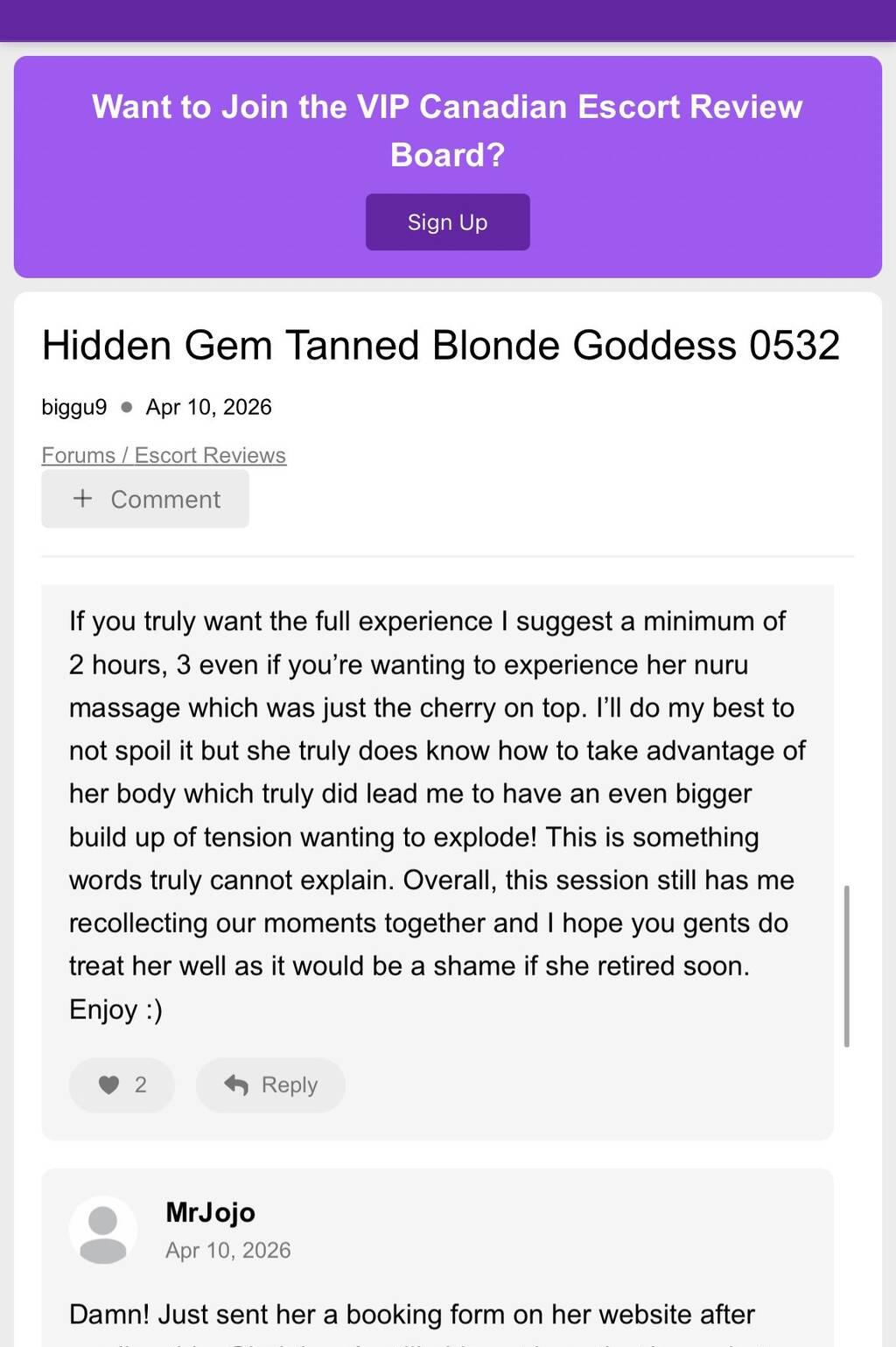The height and width of the screenshot is (1347, 896).
Task: Click the VIP Canadian Escort Review Board heading
Action: point(447,130)
